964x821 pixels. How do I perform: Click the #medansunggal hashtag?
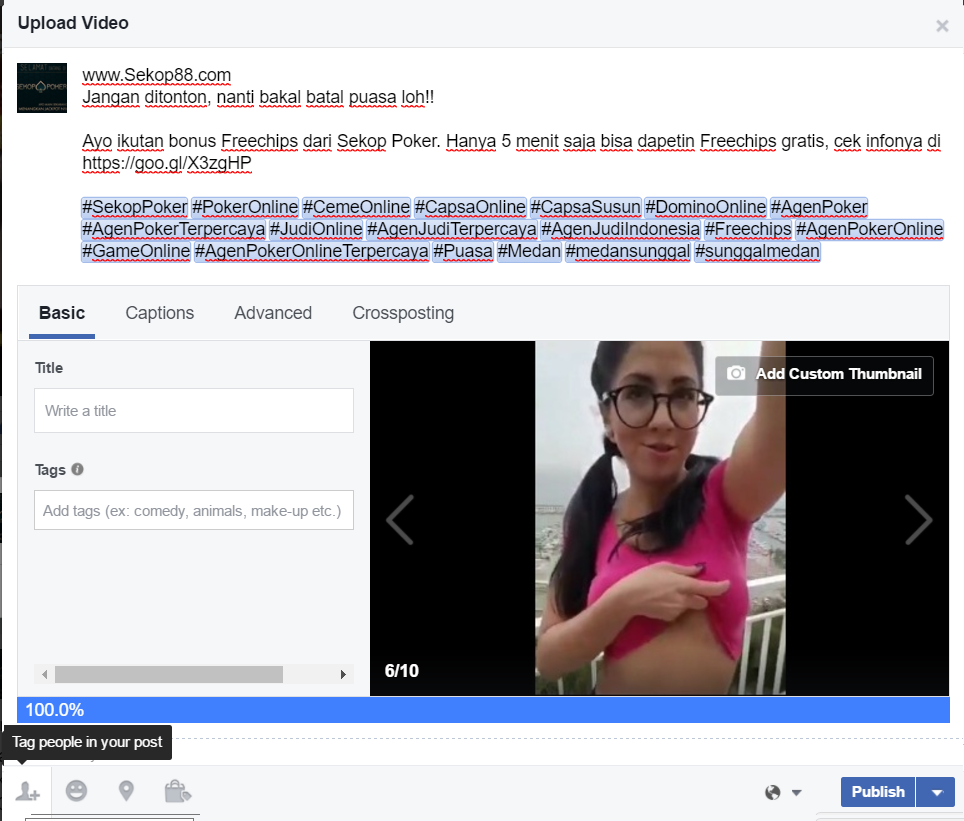pos(628,252)
